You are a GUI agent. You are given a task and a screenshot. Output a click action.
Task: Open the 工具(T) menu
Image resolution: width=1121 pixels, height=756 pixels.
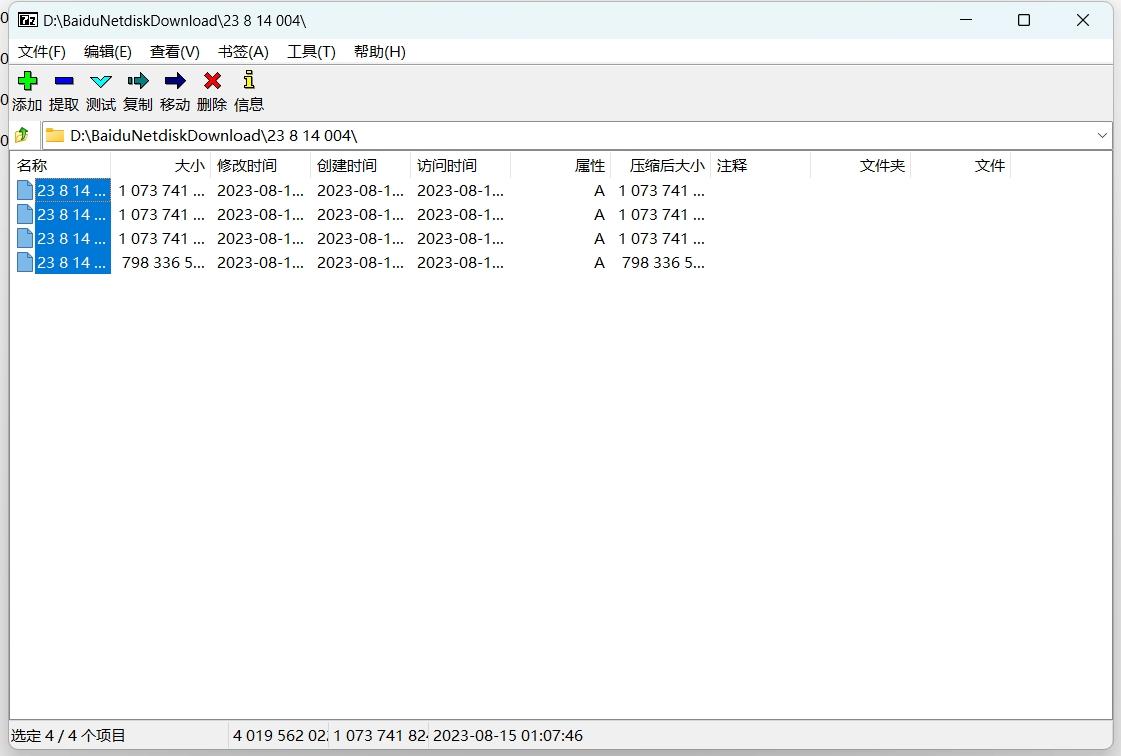pos(311,52)
